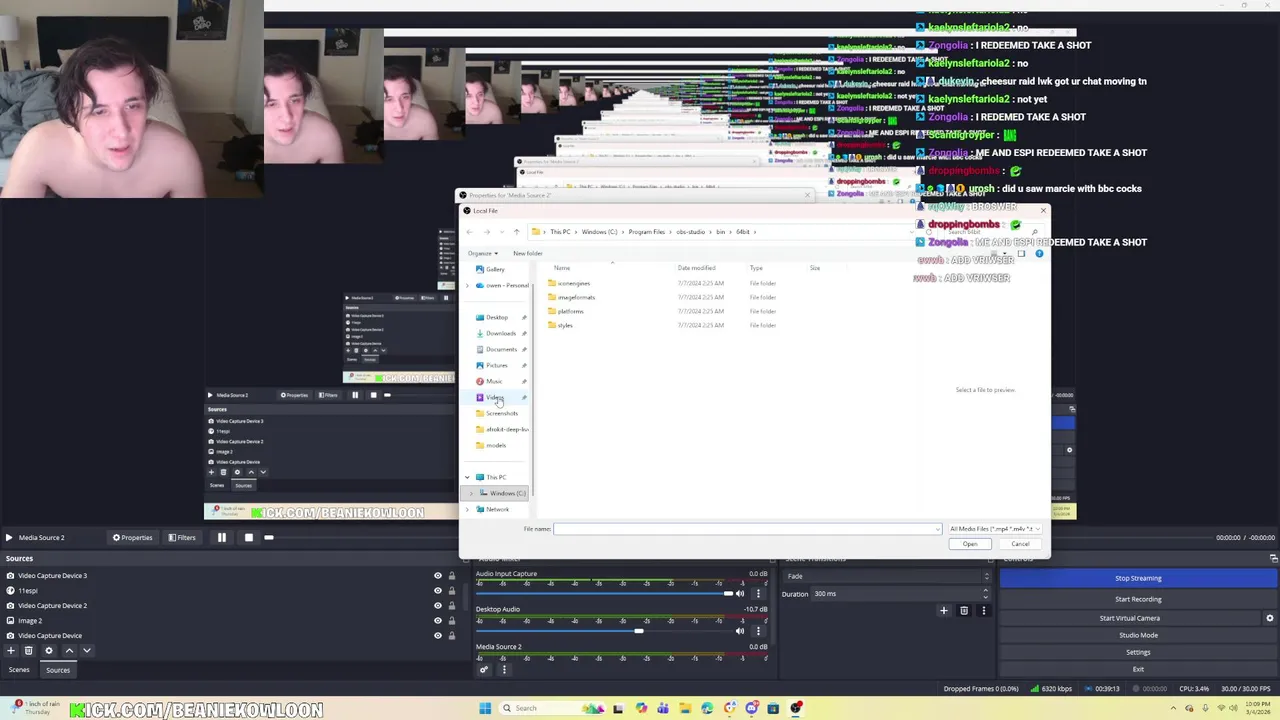Click Stop Streaming button
This screenshot has width=1280, height=720.
coord(1138,578)
